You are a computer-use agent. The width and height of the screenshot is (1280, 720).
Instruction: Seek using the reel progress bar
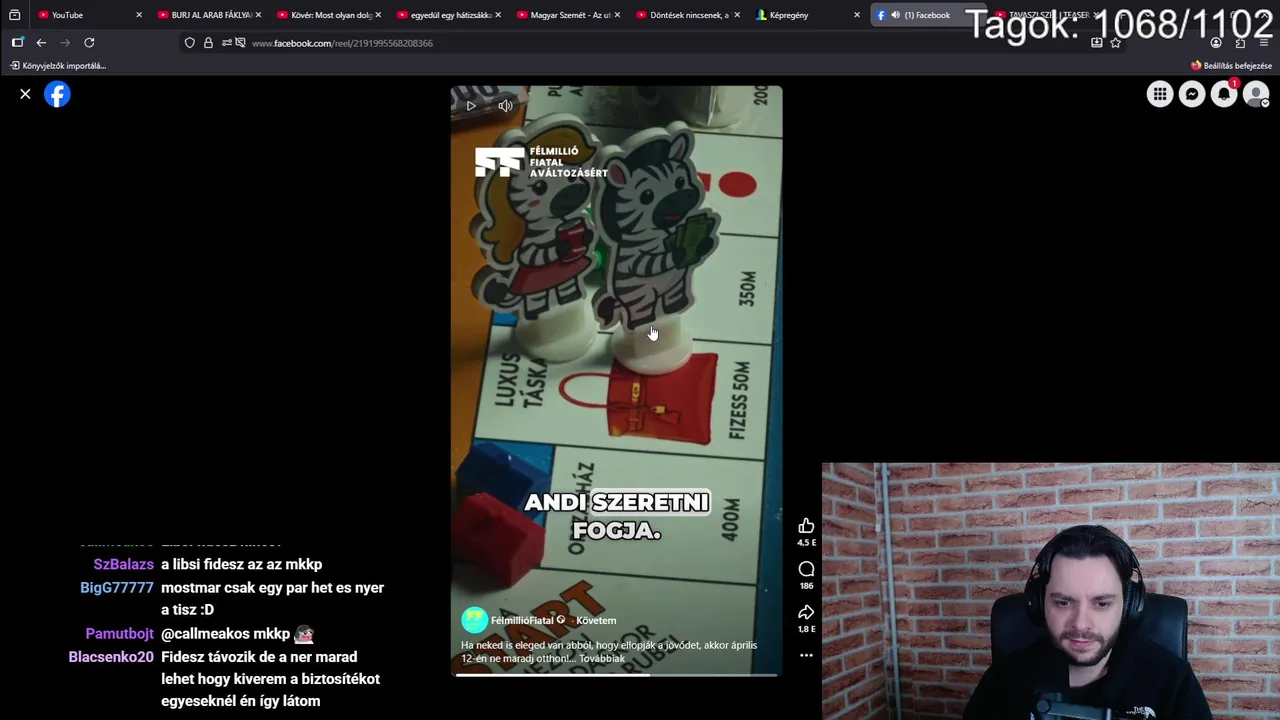tap(616, 675)
